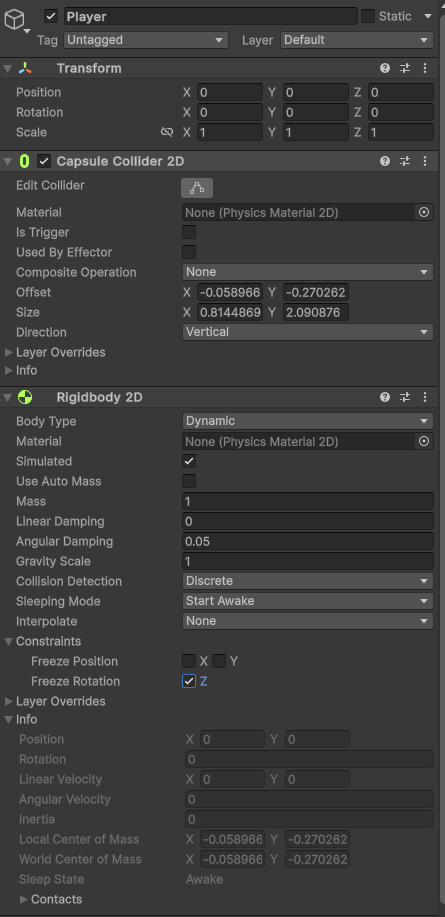Toggle constrained proportions link on Scale
Screen dimensions: 445x917
167,132
